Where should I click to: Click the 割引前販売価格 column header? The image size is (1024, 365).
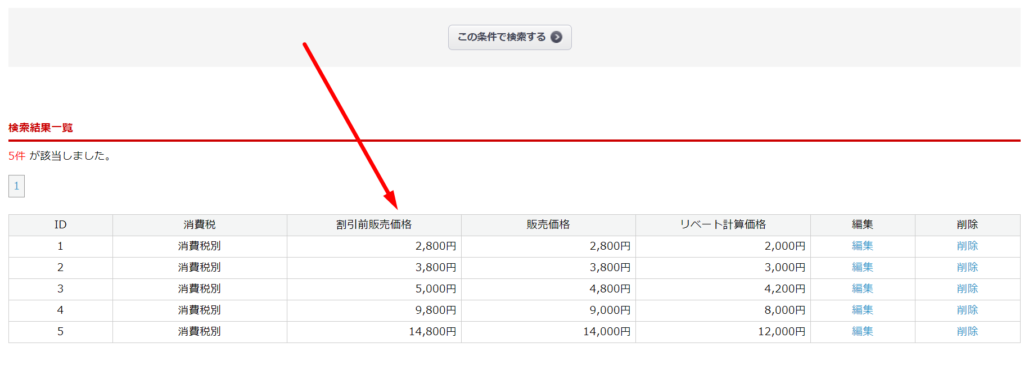374,225
